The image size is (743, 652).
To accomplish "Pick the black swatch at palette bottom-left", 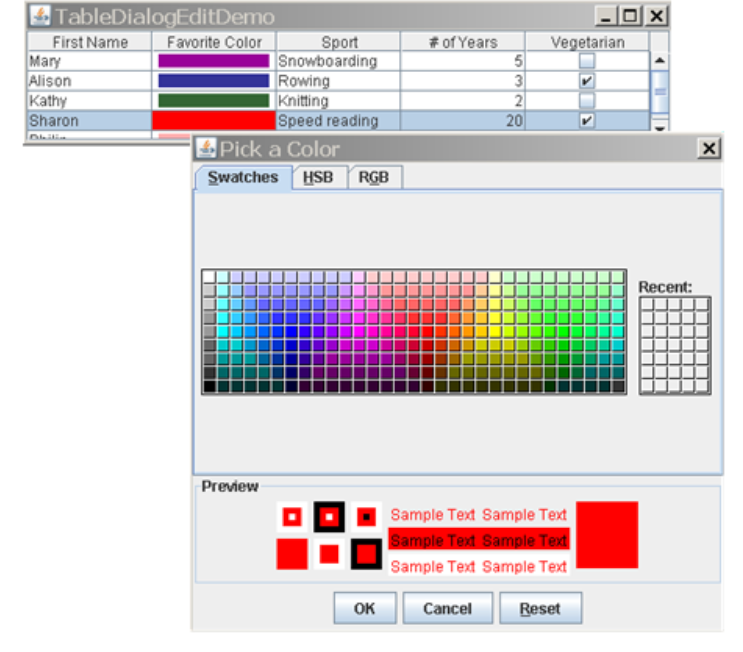I will click(209, 386).
